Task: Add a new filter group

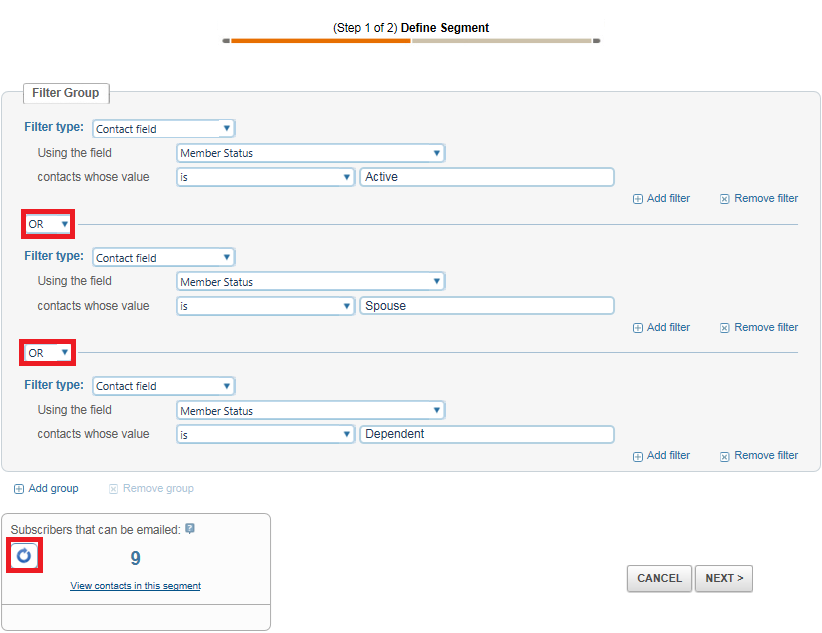Action: (x=46, y=488)
